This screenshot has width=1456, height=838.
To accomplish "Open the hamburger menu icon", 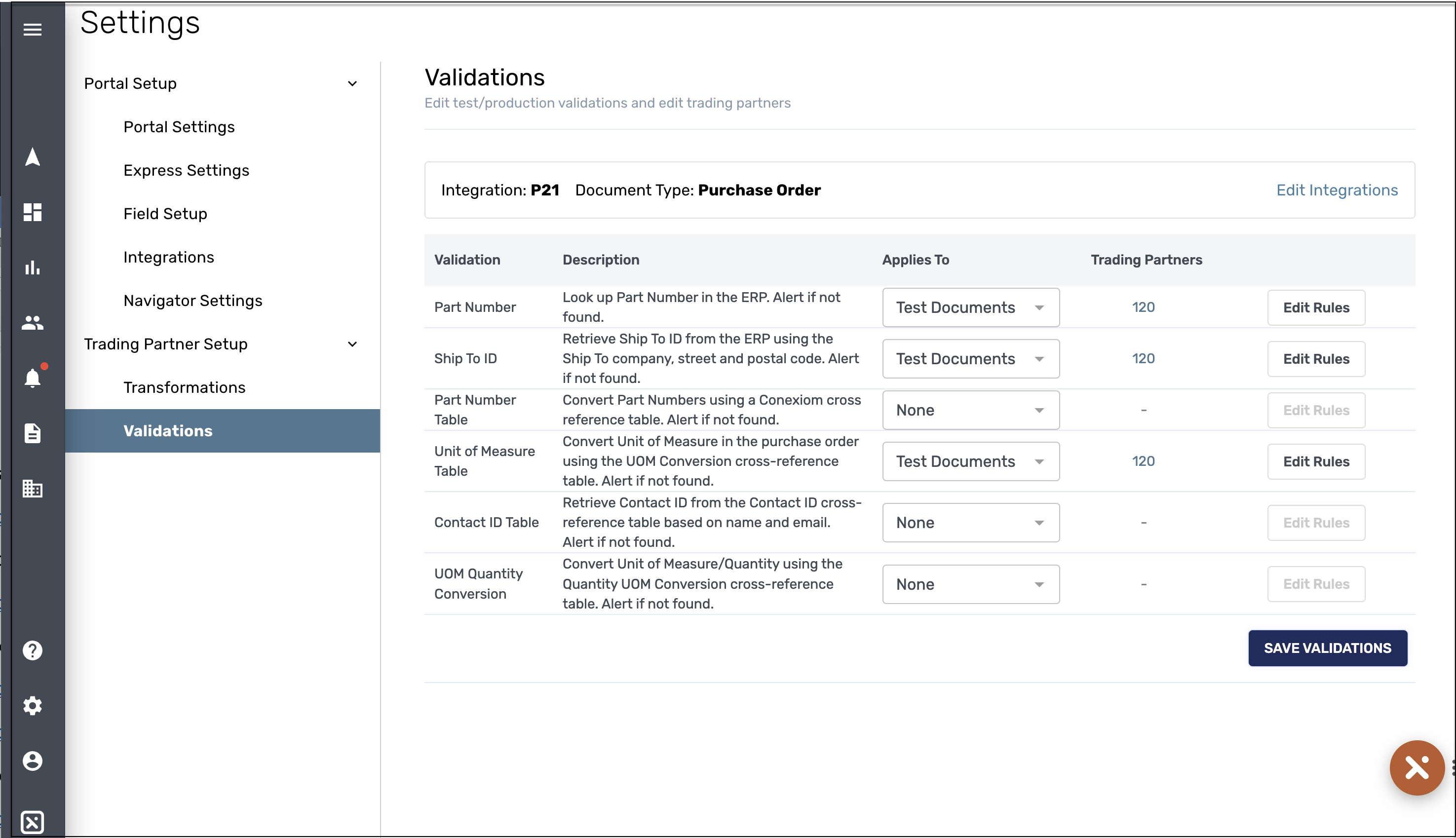I will [32, 29].
